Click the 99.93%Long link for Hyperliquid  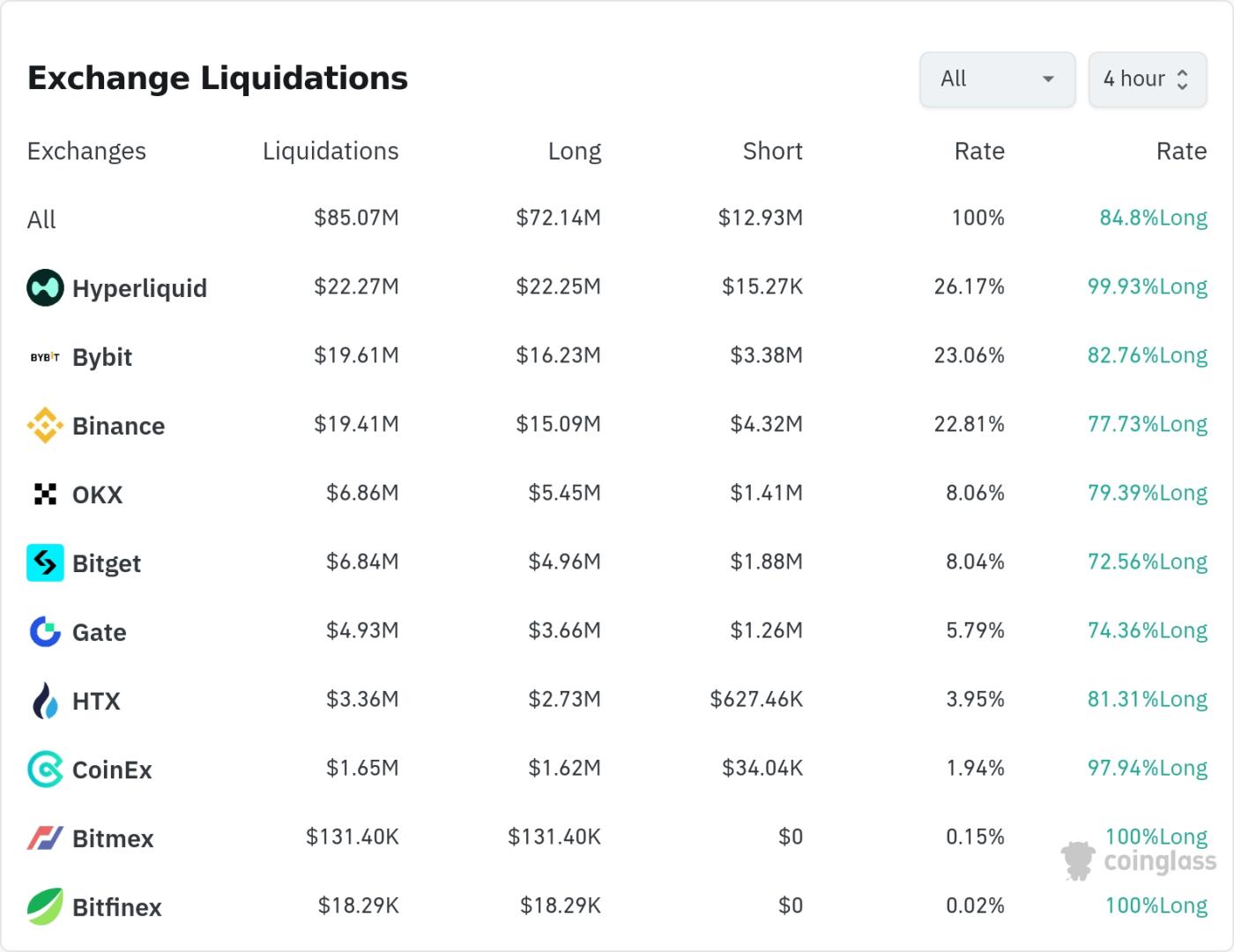(x=1146, y=286)
